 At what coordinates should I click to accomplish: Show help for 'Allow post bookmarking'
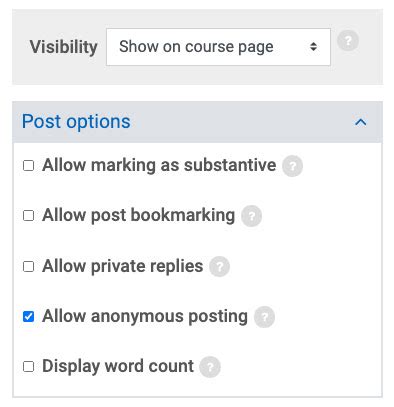[x=251, y=216]
